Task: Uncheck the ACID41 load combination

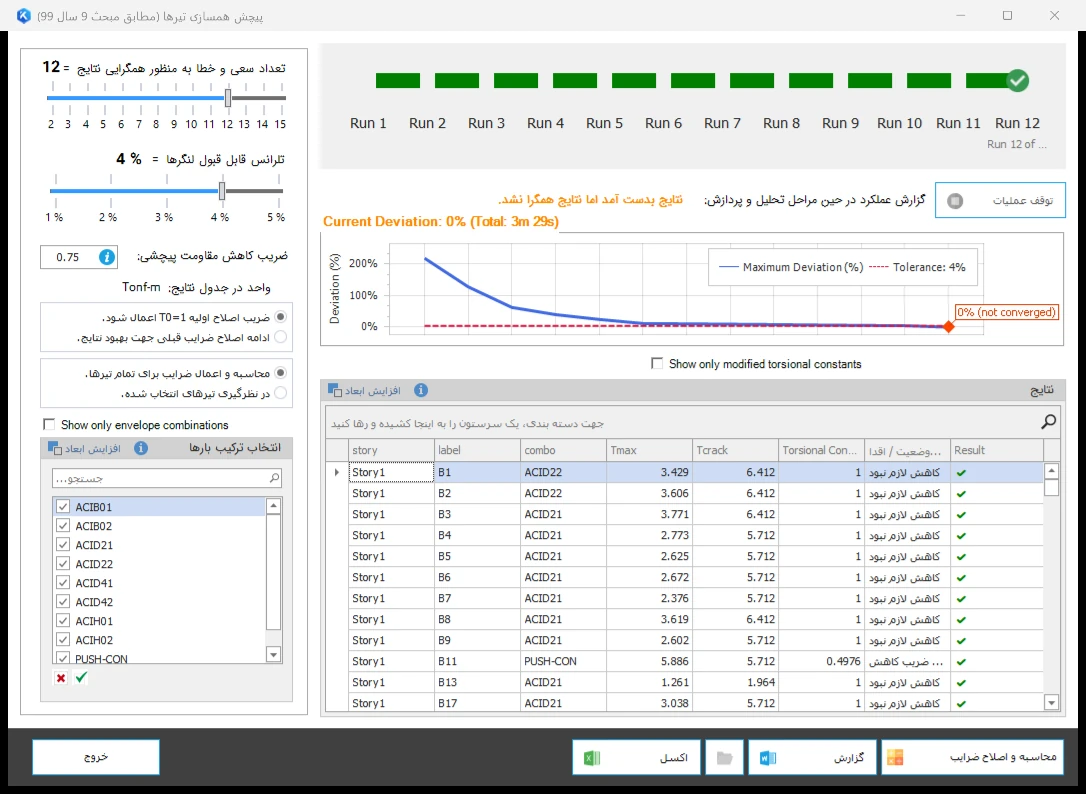Action: click(63, 583)
